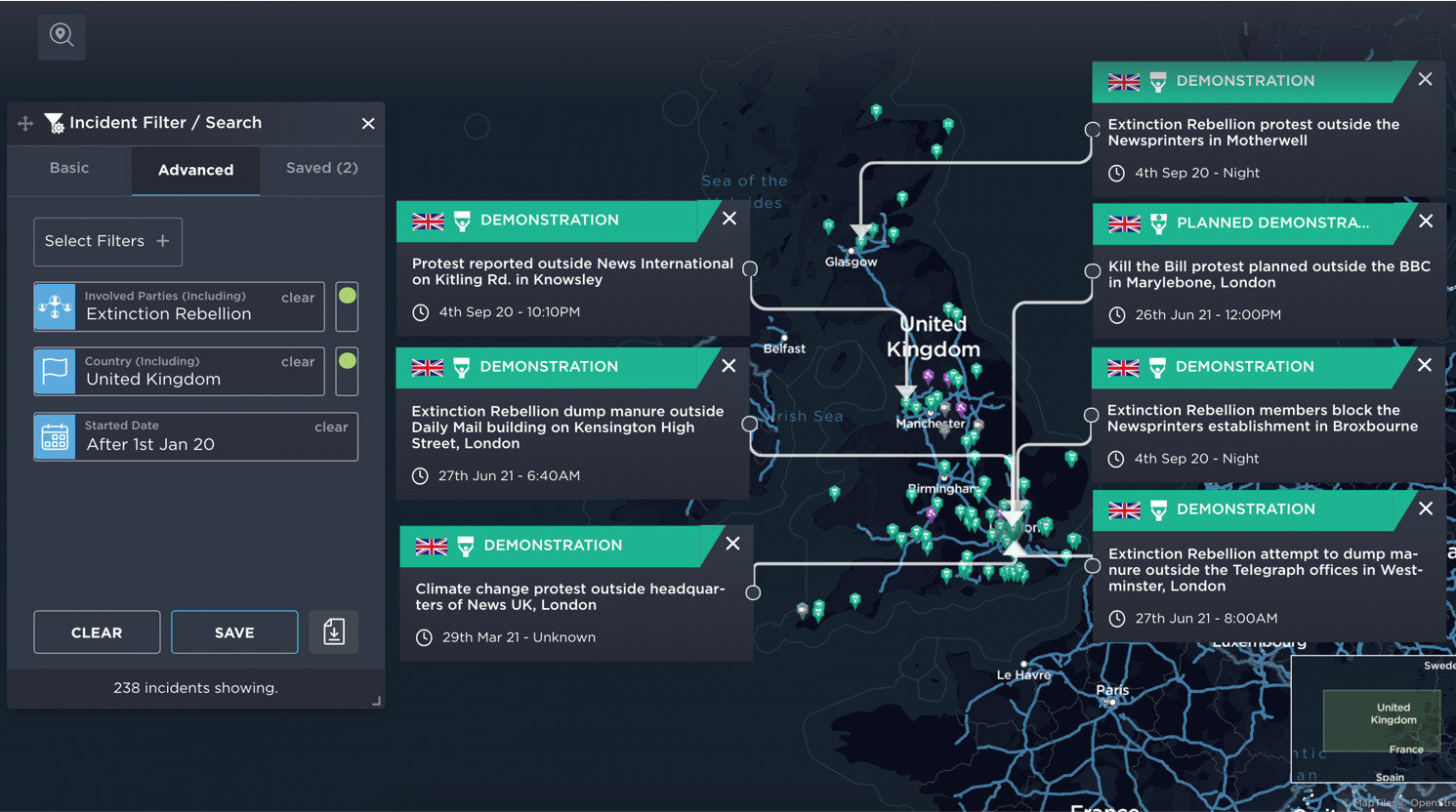The height and width of the screenshot is (812, 1456).
Task: Close the News UK climate protest card
Action: click(x=732, y=544)
